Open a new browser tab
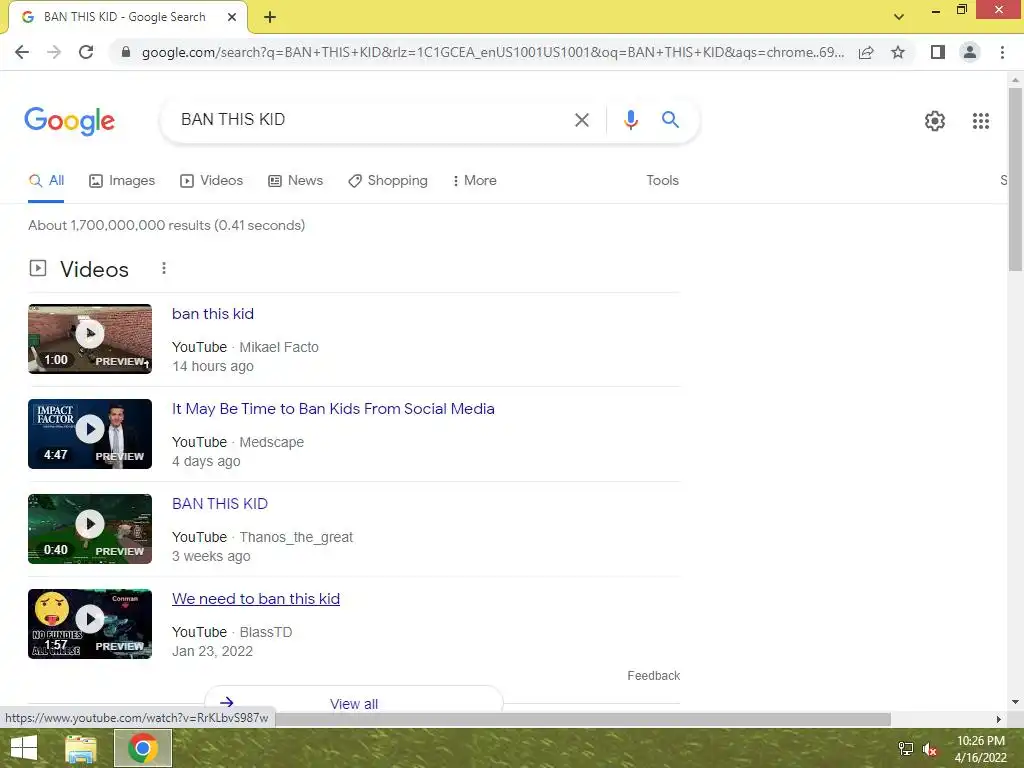The image size is (1024, 768). (270, 18)
